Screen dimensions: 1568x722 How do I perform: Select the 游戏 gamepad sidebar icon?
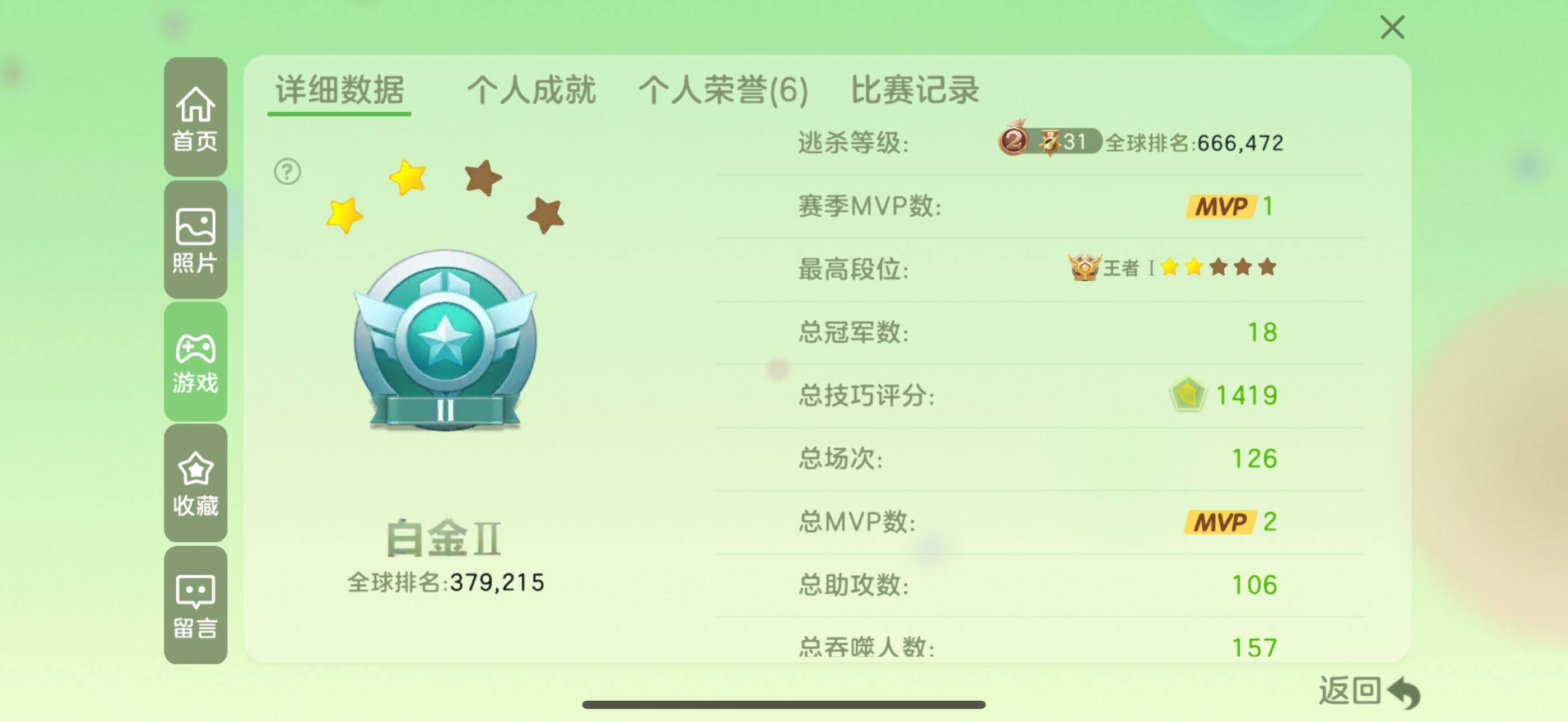195,362
